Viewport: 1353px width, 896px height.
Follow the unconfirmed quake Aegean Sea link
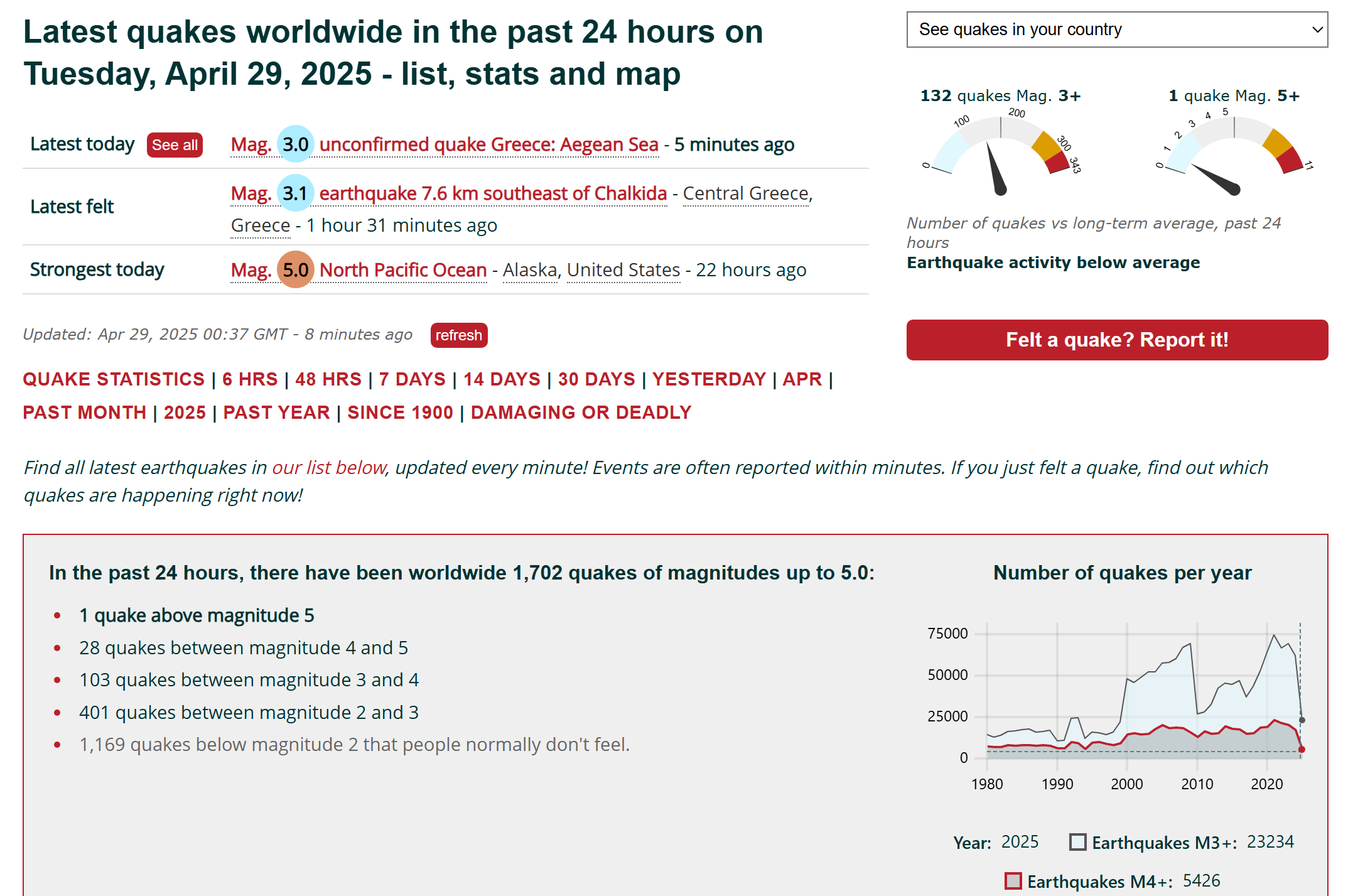point(488,144)
